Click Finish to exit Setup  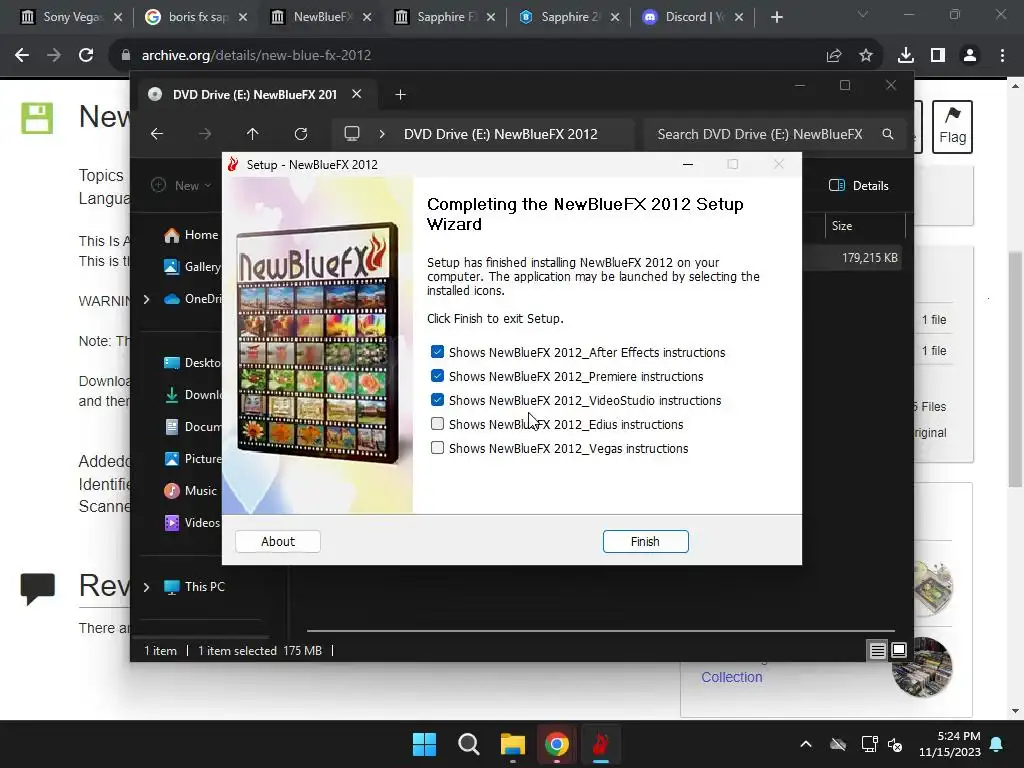point(645,541)
